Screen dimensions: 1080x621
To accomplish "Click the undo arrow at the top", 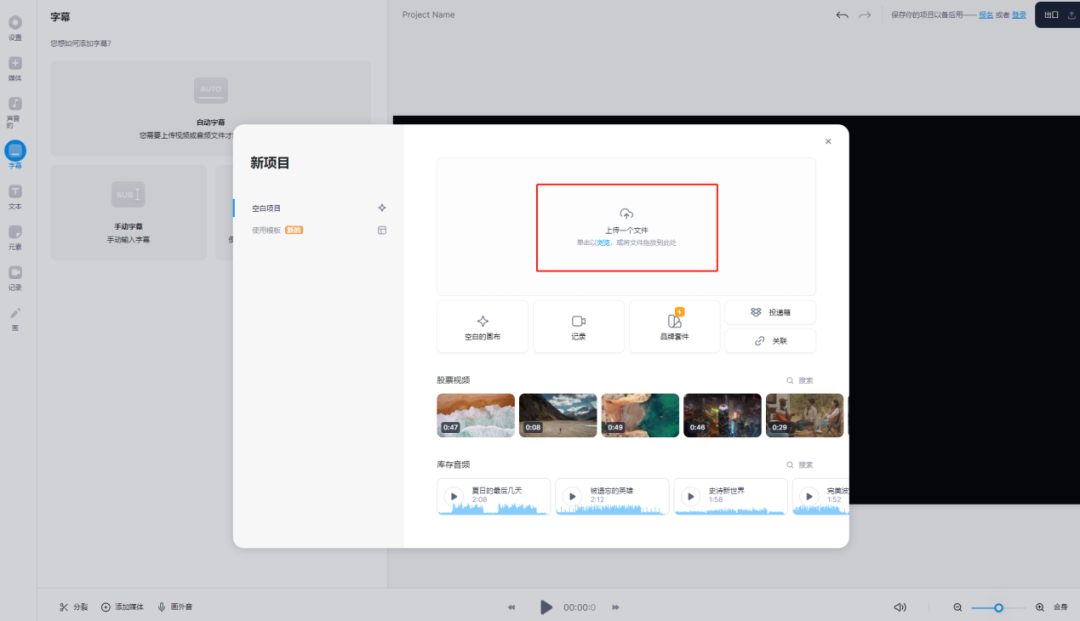I will (841, 15).
